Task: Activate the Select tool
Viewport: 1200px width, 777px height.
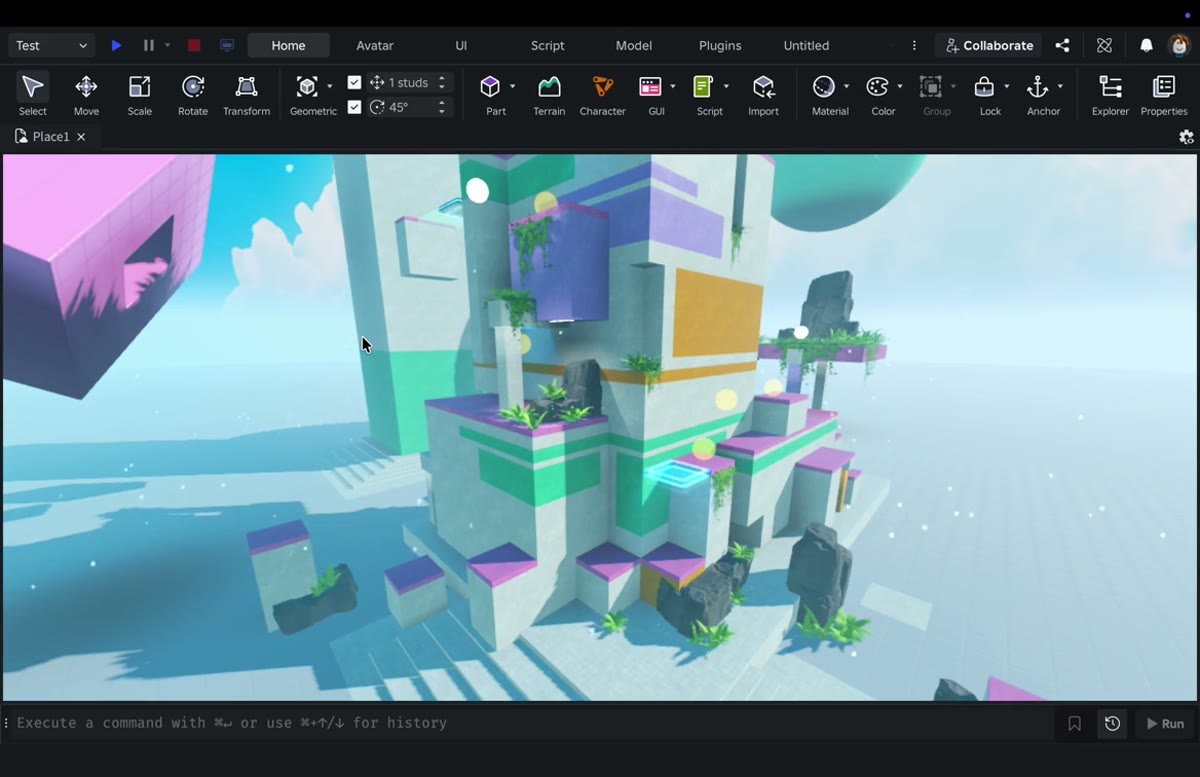Action: [x=32, y=95]
